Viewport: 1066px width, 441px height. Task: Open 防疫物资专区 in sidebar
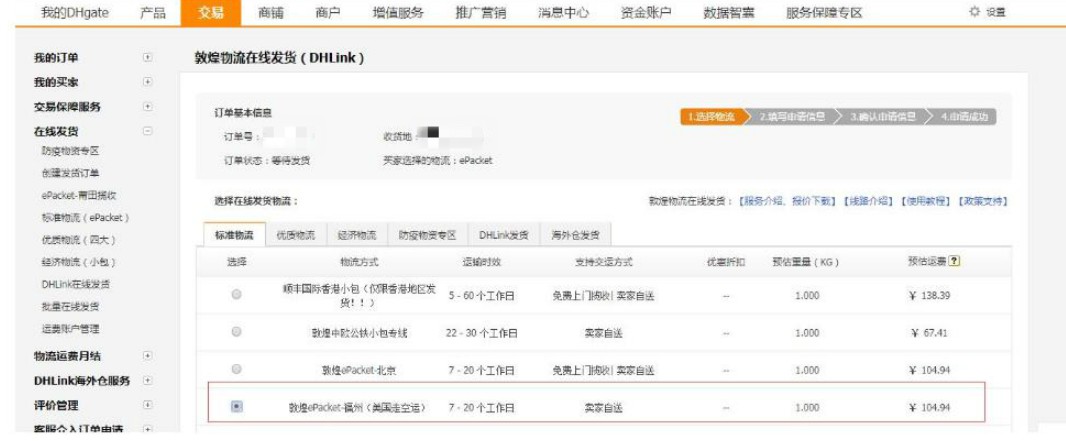tap(70, 151)
